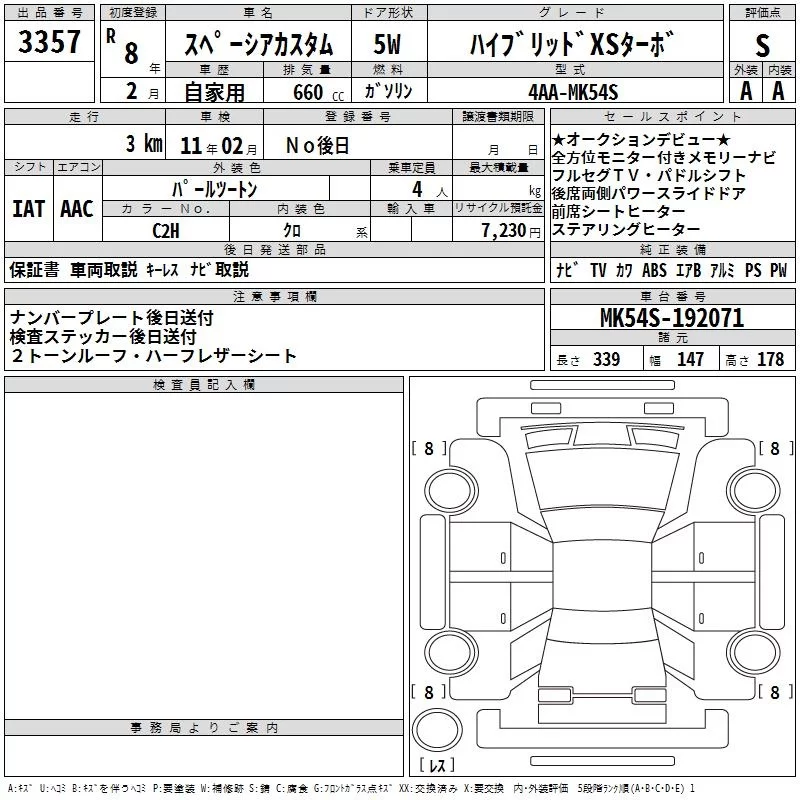Image resolution: width=800 pixels, height=800 pixels.
Task: Click the model code 4AA-MK54S
Action: pos(574,92)
